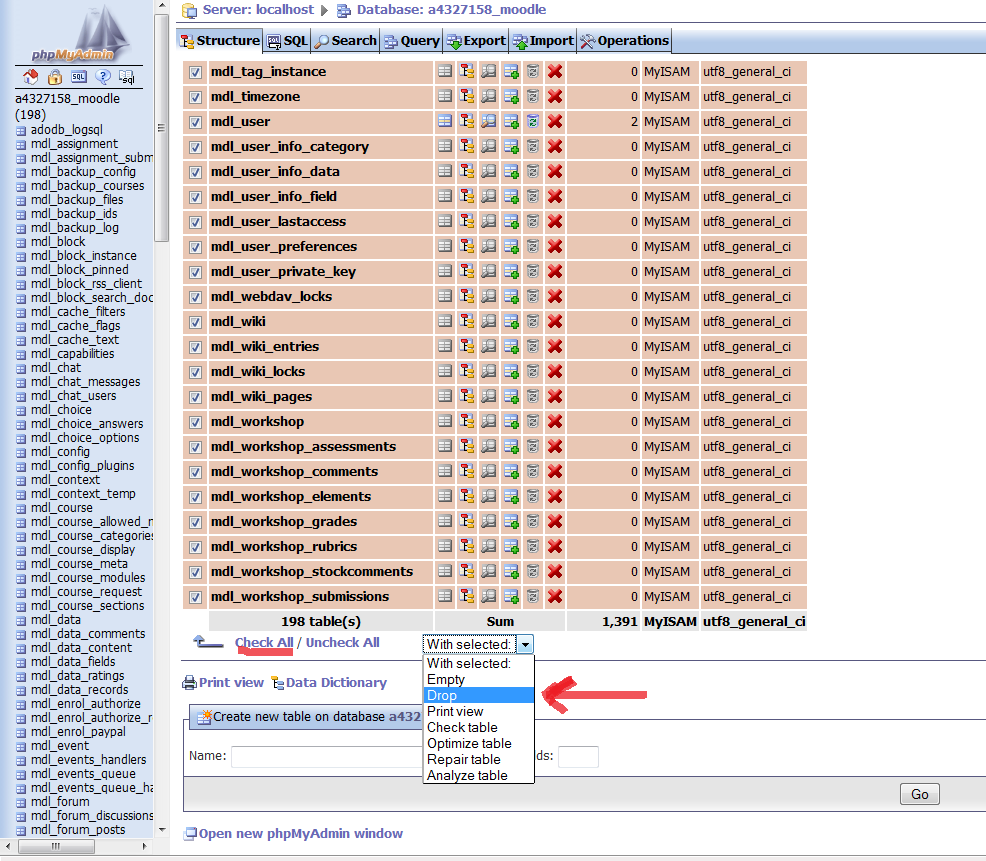Click Browse icon for mdl_webdav_locks row

[x=445, y=296]
